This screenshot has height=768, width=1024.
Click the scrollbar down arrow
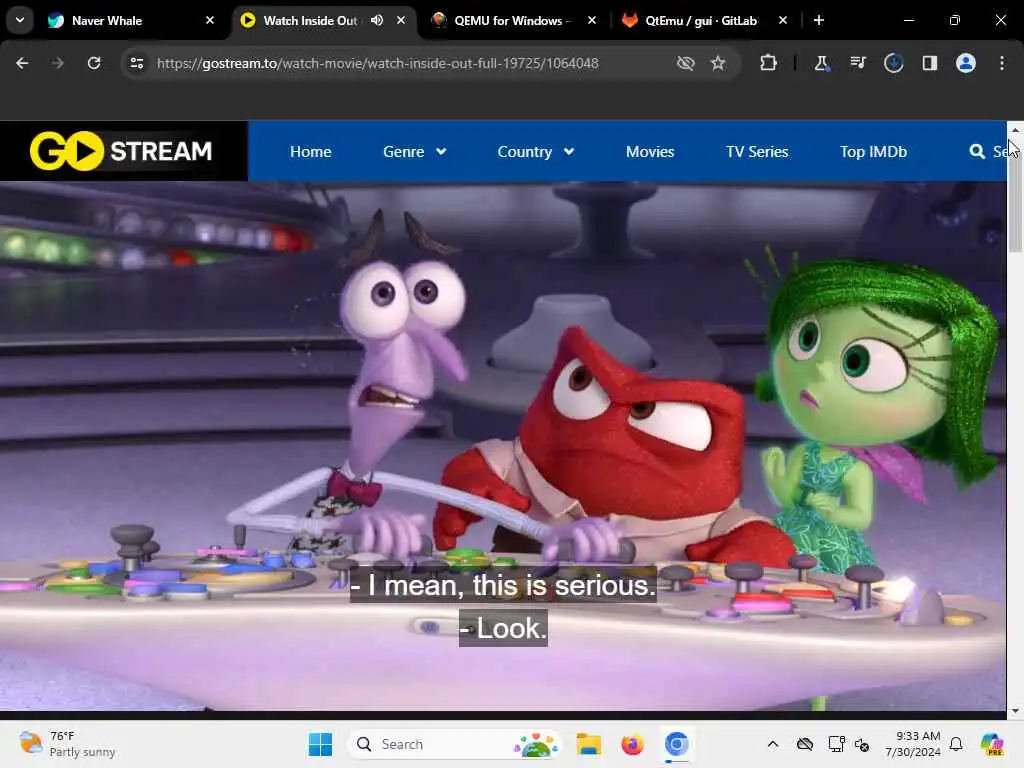(x=1015, y=711)
